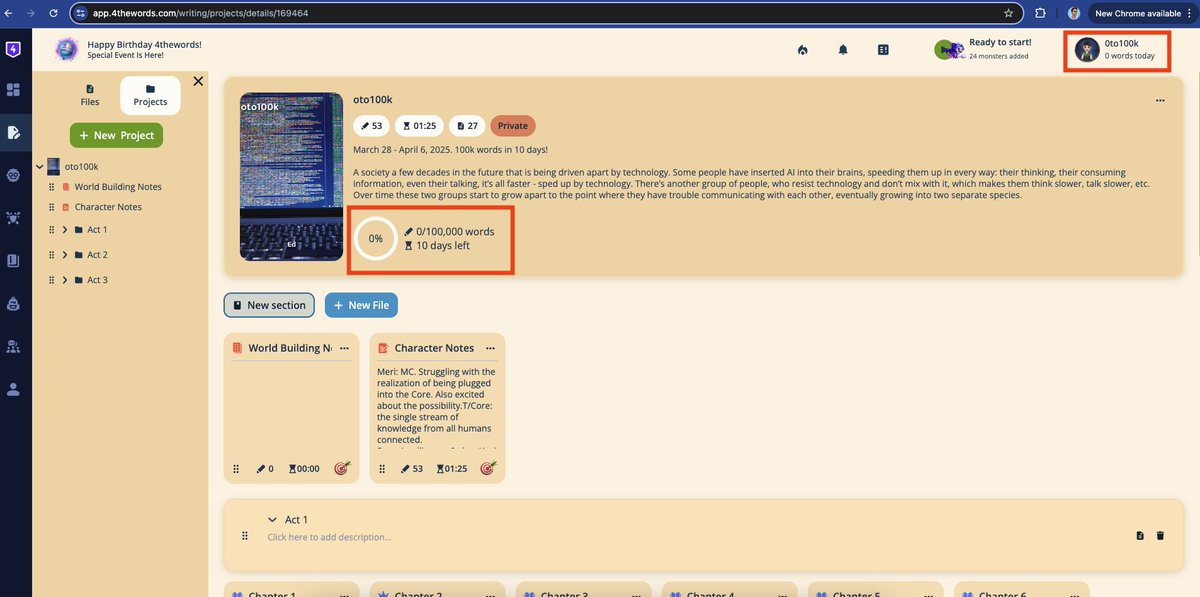Bookmark this page with the star icon

(1009, 13)
